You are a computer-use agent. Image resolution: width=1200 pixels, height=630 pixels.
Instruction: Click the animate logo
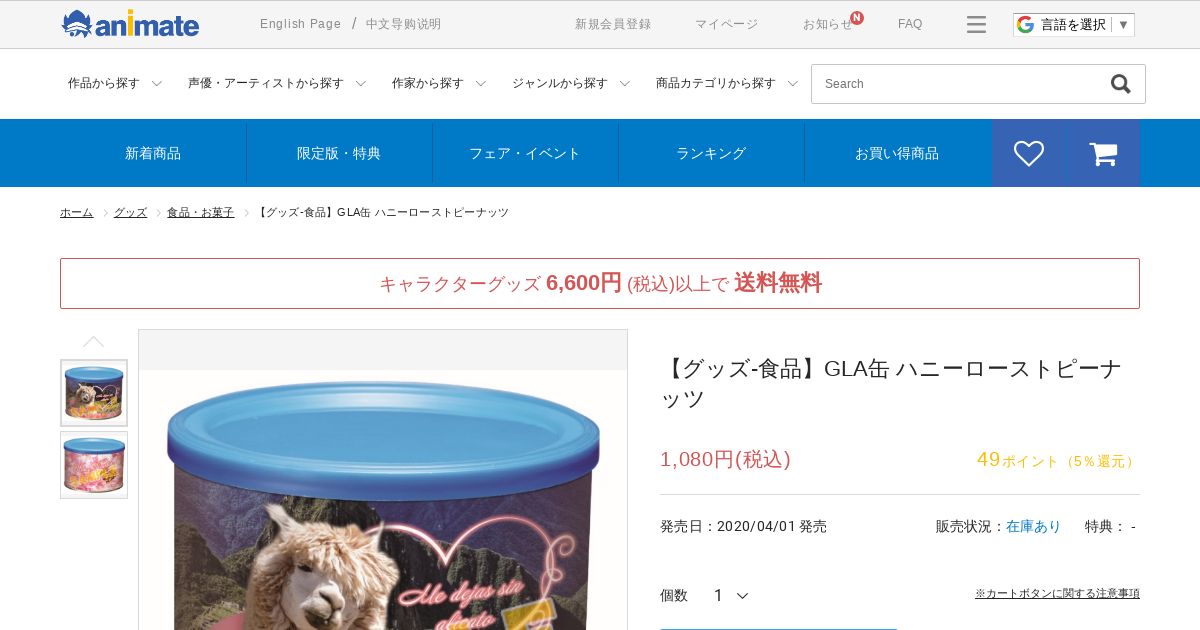[x=130, y=24]
